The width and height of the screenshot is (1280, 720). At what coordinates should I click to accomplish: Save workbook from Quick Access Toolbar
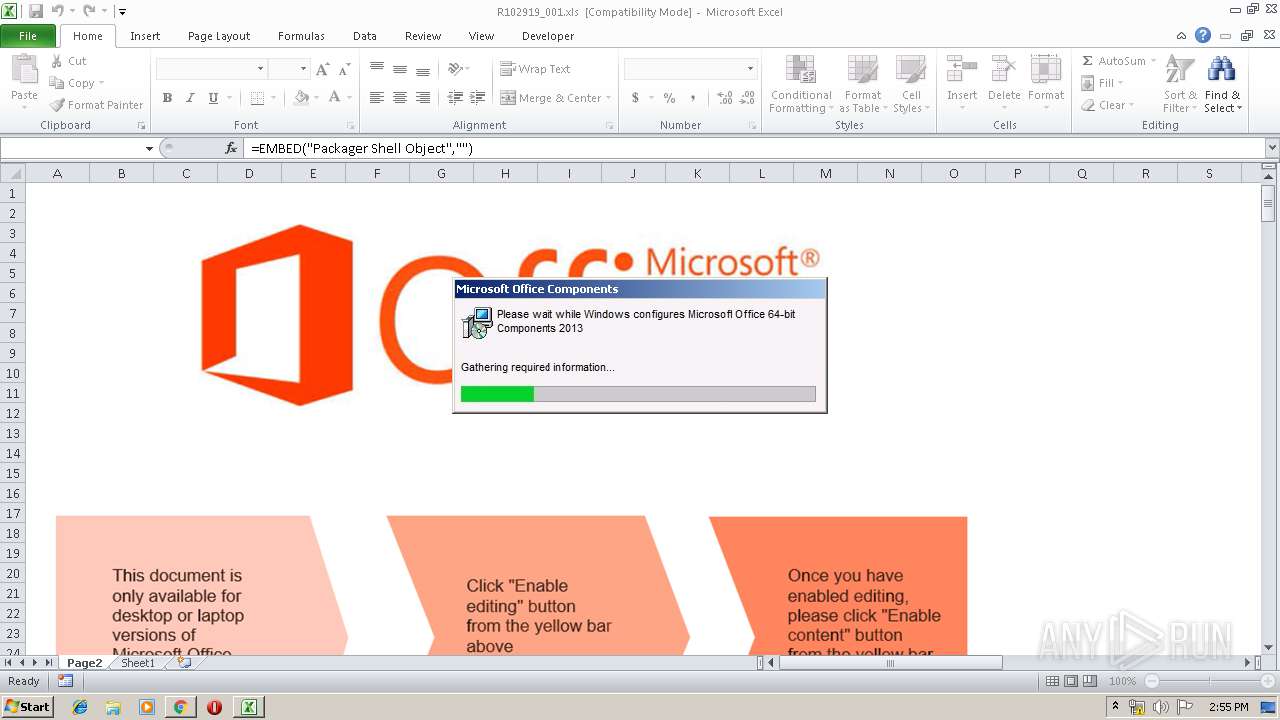click(x=36, y=12)
